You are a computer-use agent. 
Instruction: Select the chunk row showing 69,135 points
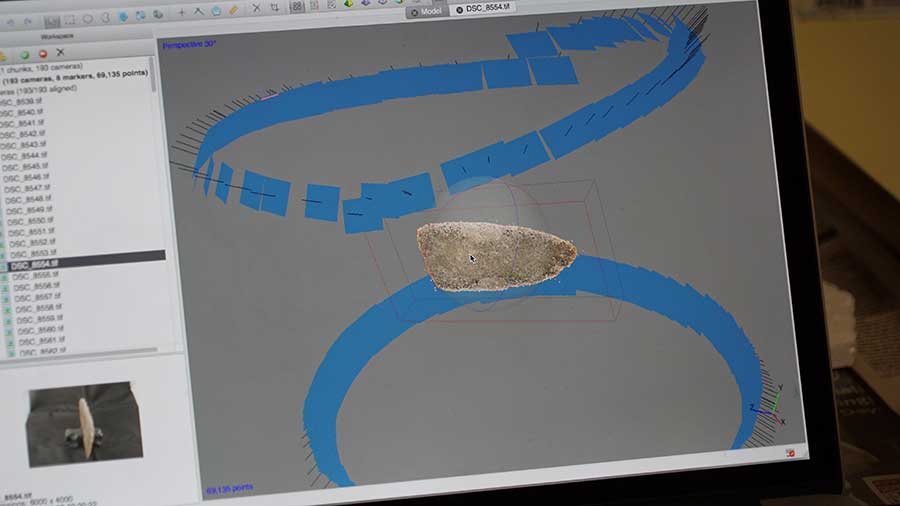(x=75, y=77)
